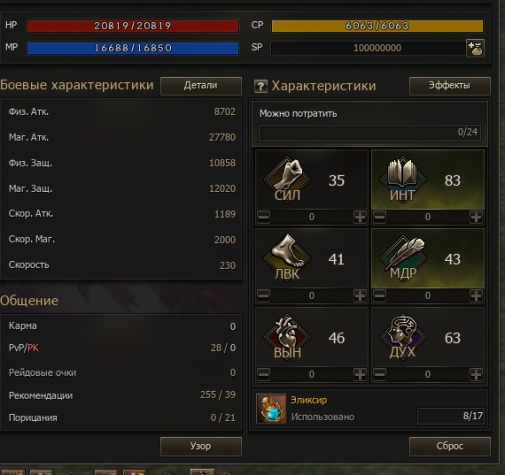Click the Сброс reset button

449,446
